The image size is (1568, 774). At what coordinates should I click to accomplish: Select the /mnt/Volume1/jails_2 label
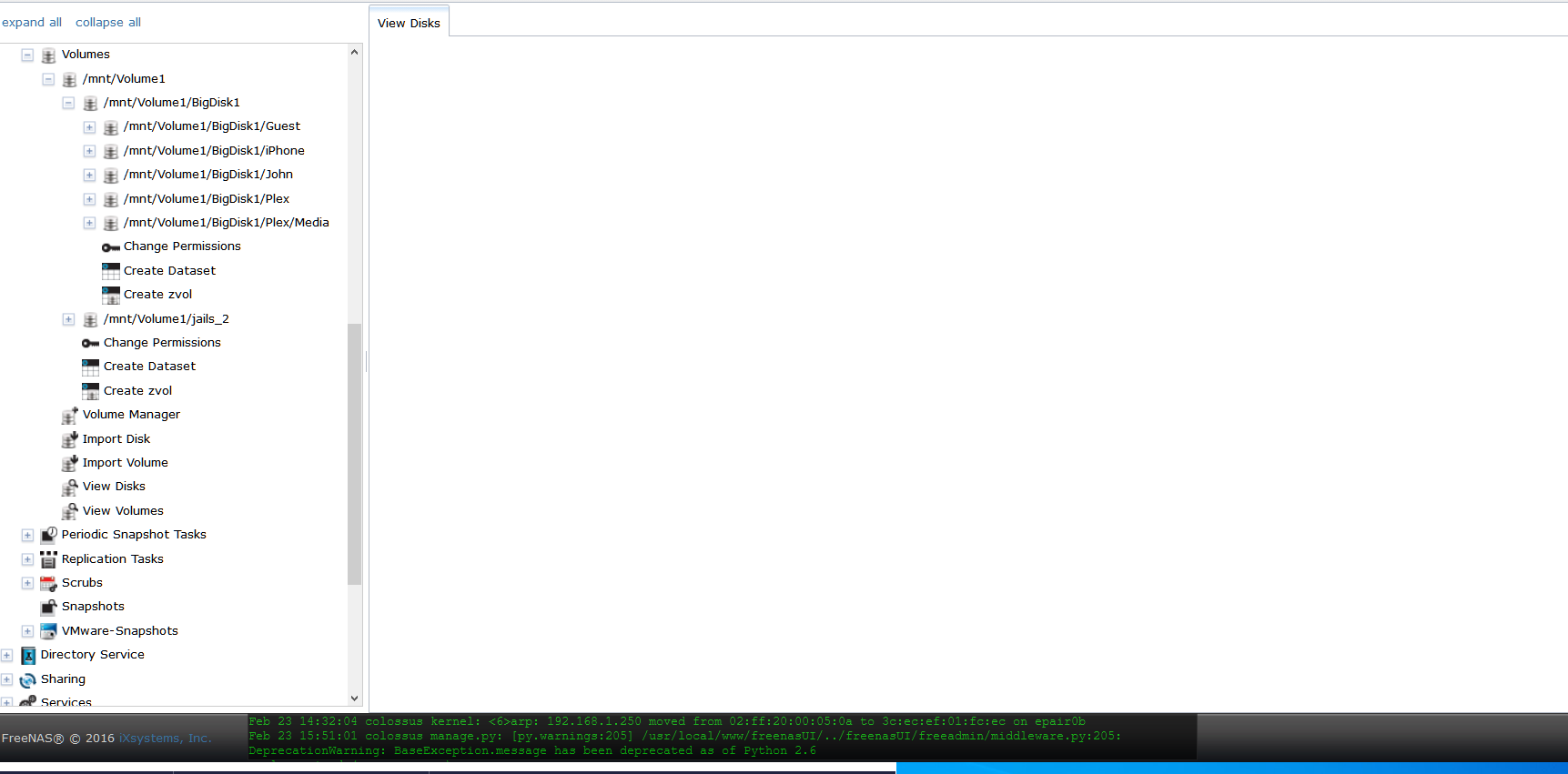coord(167,319)
